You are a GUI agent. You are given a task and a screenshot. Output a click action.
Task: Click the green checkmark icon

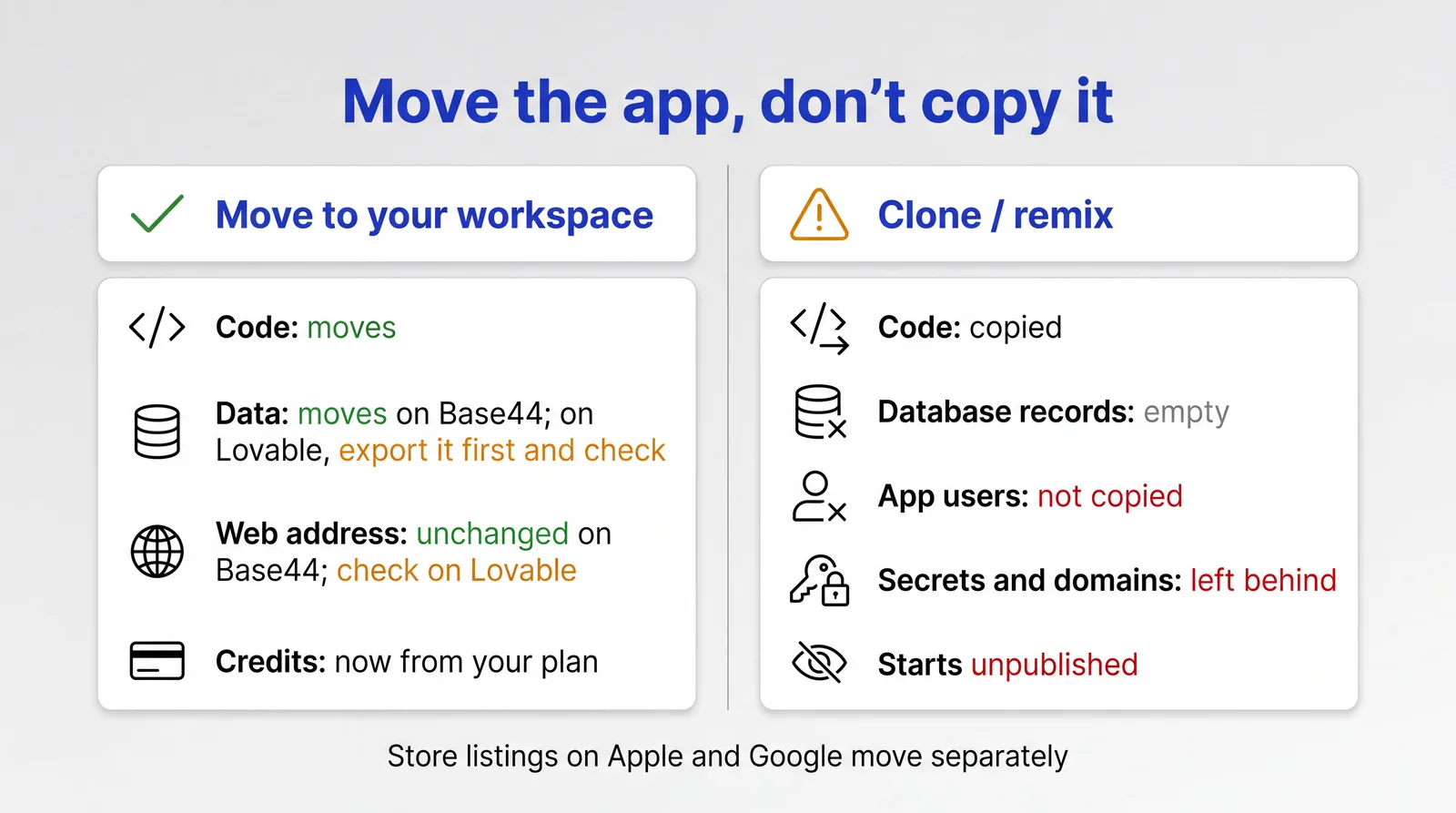[x=157, y=214]
